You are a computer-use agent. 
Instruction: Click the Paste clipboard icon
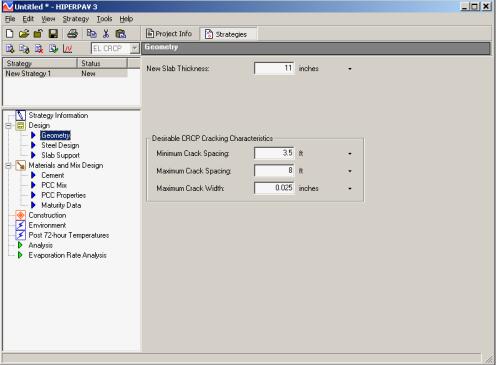coord(121,33)
